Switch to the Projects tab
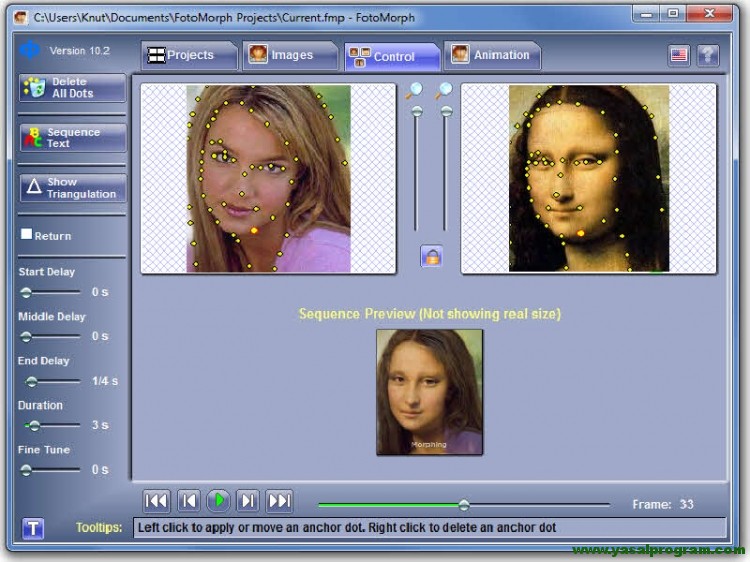This screenshot has width=750, height=562. [189, 56]
